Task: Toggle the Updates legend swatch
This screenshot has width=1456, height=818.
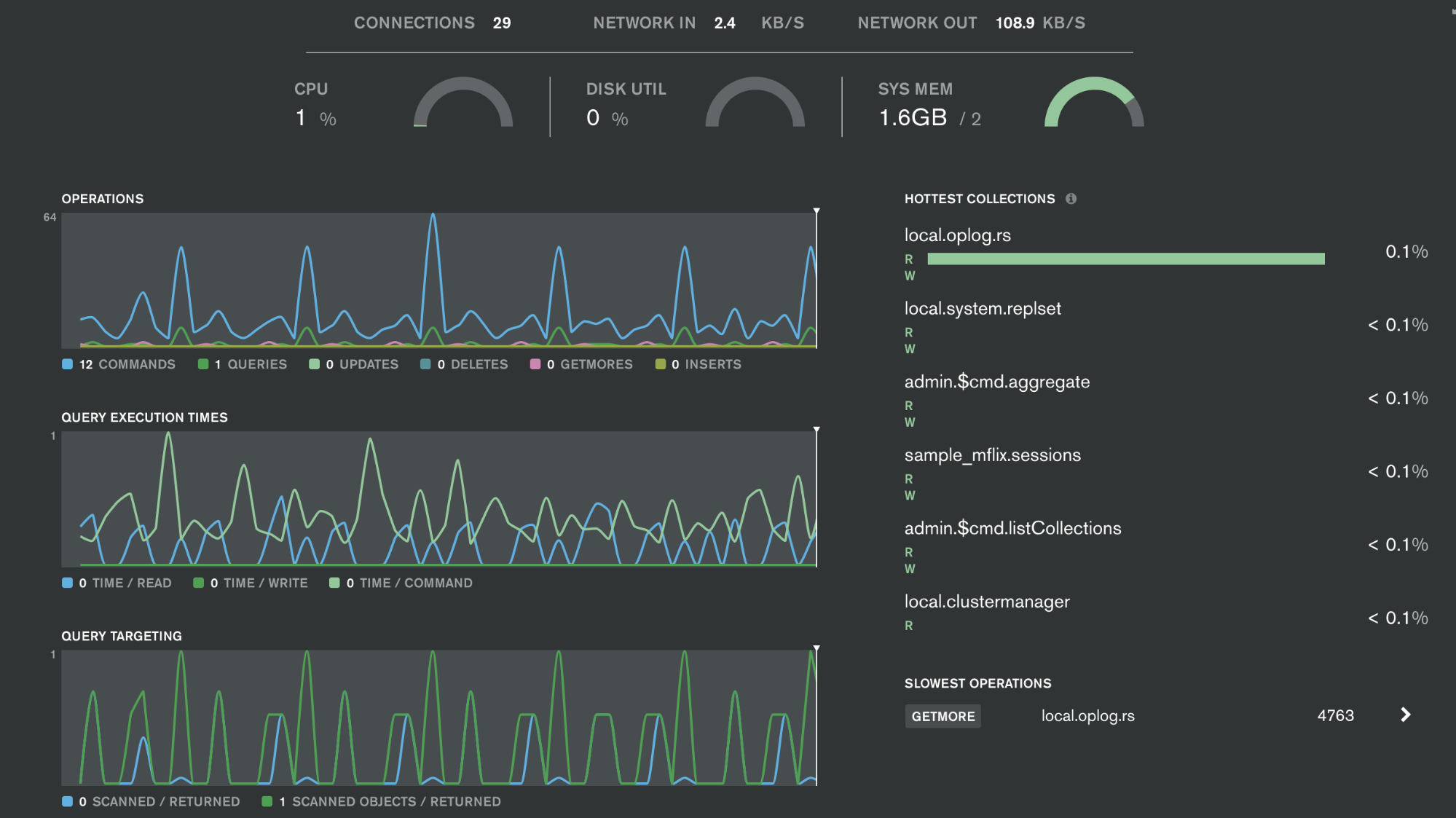Action: [314, 364]
